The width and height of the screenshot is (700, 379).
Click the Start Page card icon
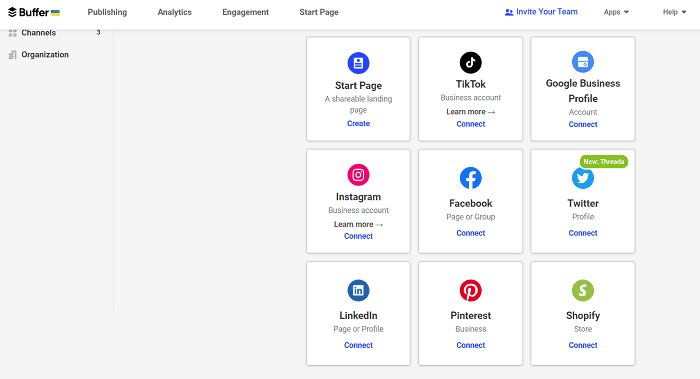tap(358, 63)
